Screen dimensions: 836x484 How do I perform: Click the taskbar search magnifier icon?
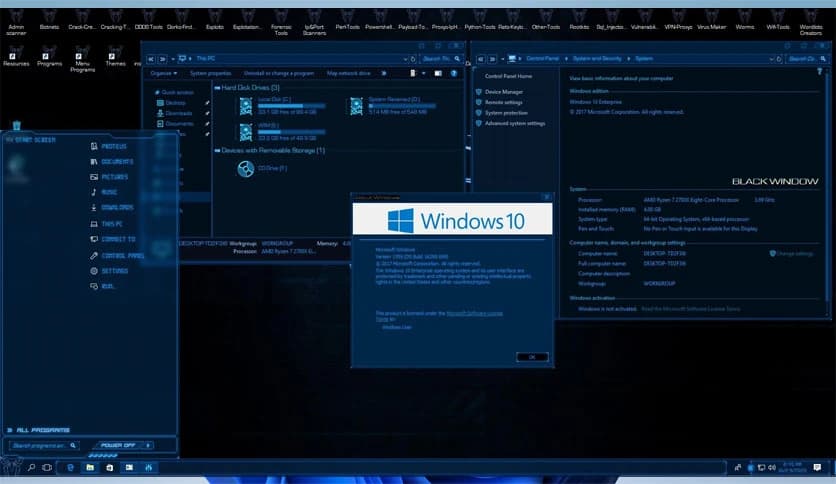coord(31,467)
